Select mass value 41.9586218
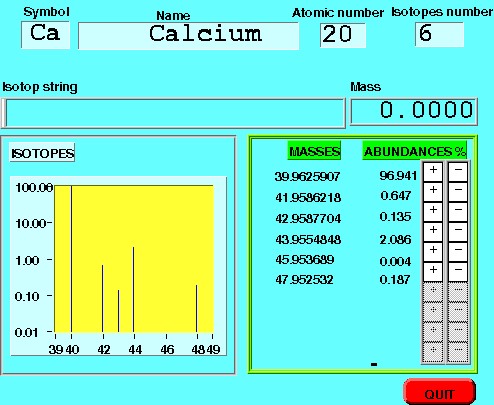 tap(308, 198)
